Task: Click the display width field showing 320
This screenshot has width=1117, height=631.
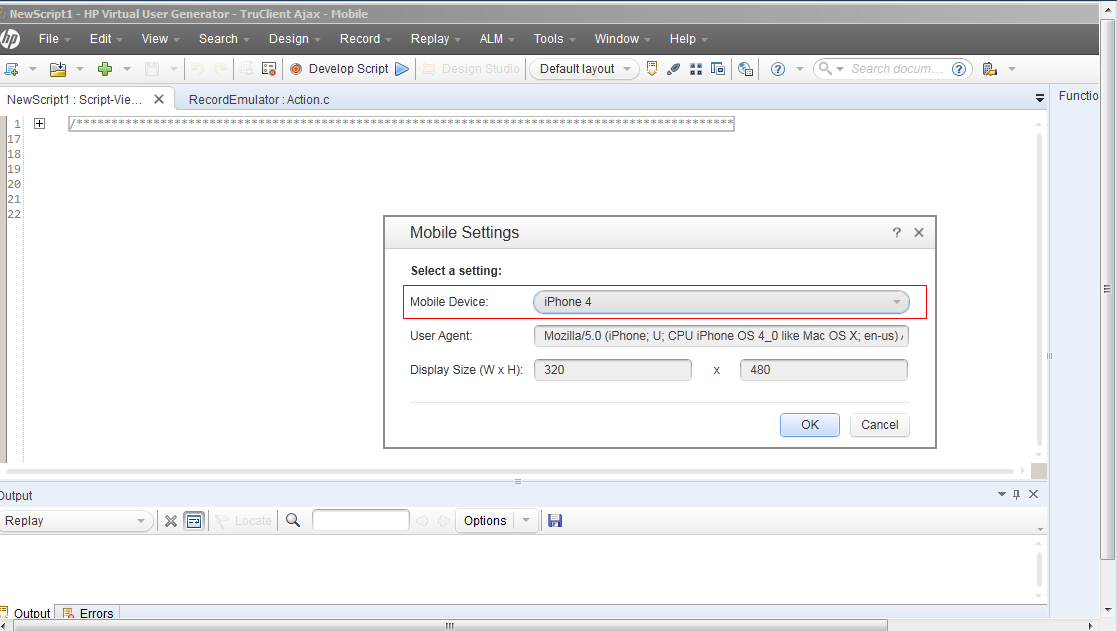Action: tap(613, 370)
